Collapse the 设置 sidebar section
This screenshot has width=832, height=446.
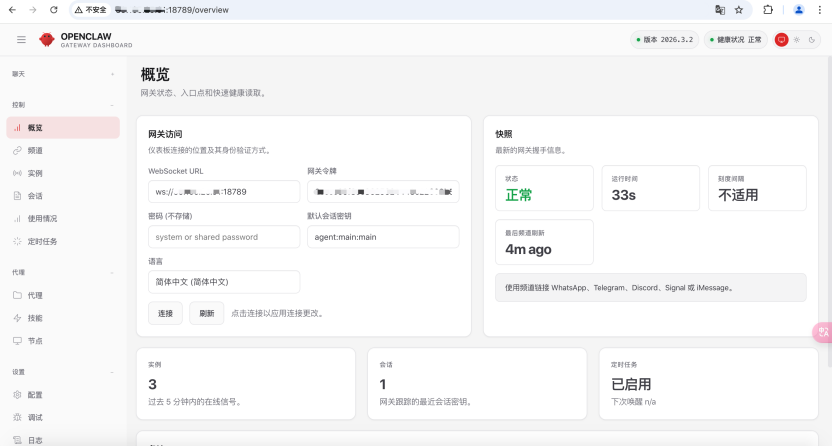pyautogui.click(x=63, y=372)
